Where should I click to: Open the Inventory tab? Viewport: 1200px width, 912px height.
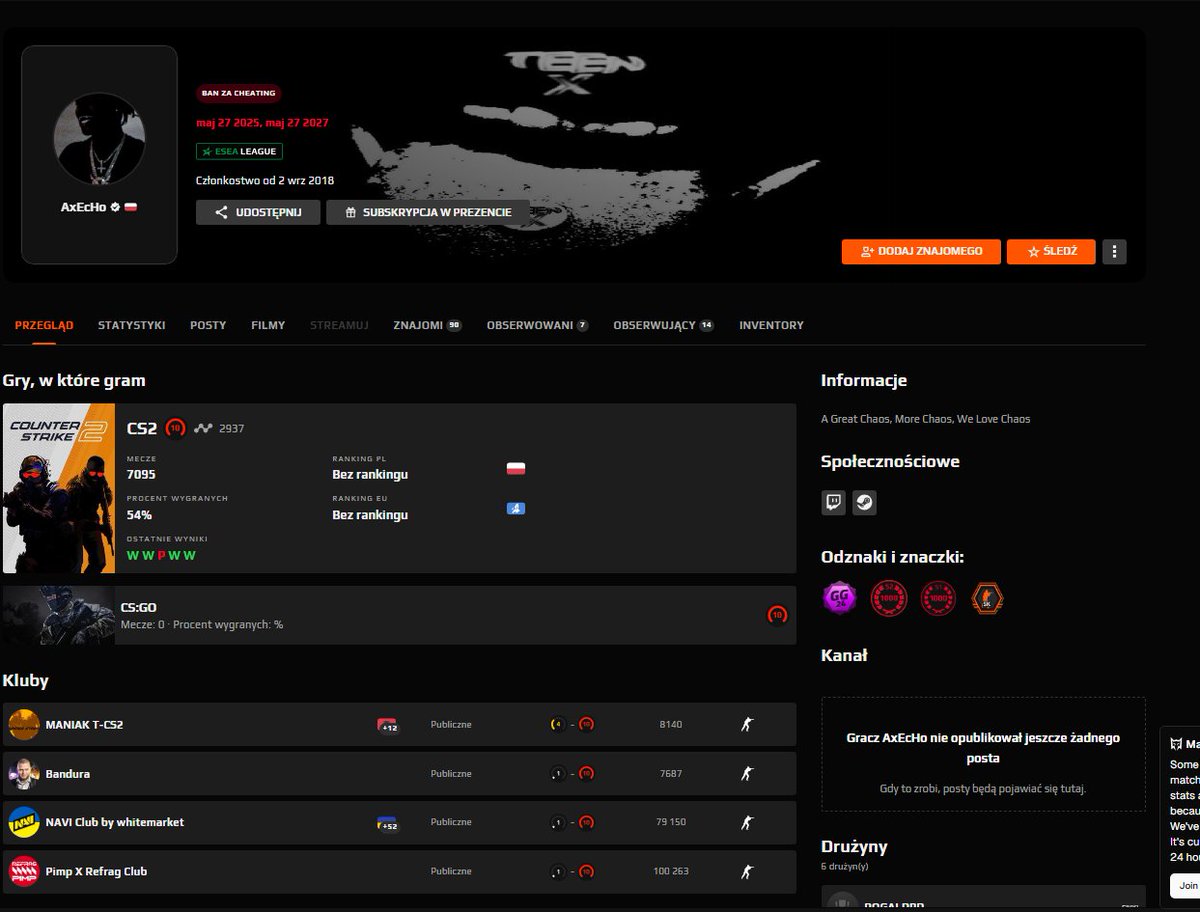(771, 325)
